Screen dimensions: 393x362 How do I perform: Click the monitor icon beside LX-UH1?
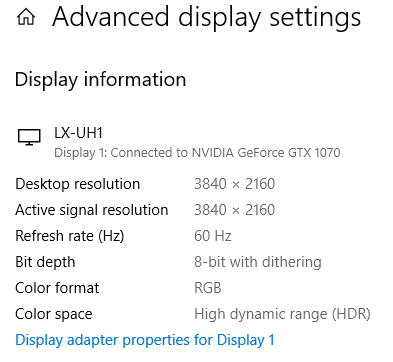click(x=29, y=137)
